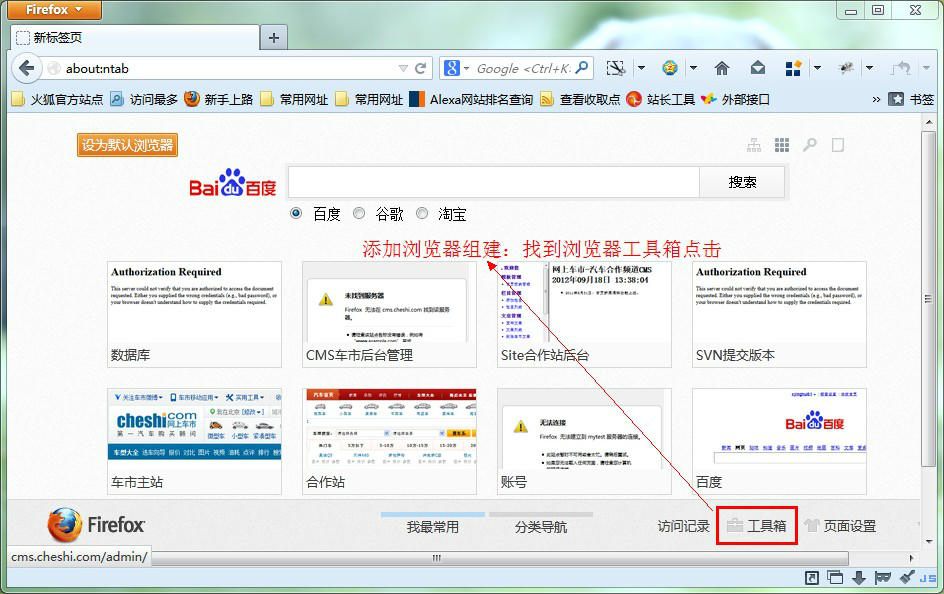The image size is (944, 594).
Task: Switch to 我最常用 tab
Action: click(x=432, y=527)
